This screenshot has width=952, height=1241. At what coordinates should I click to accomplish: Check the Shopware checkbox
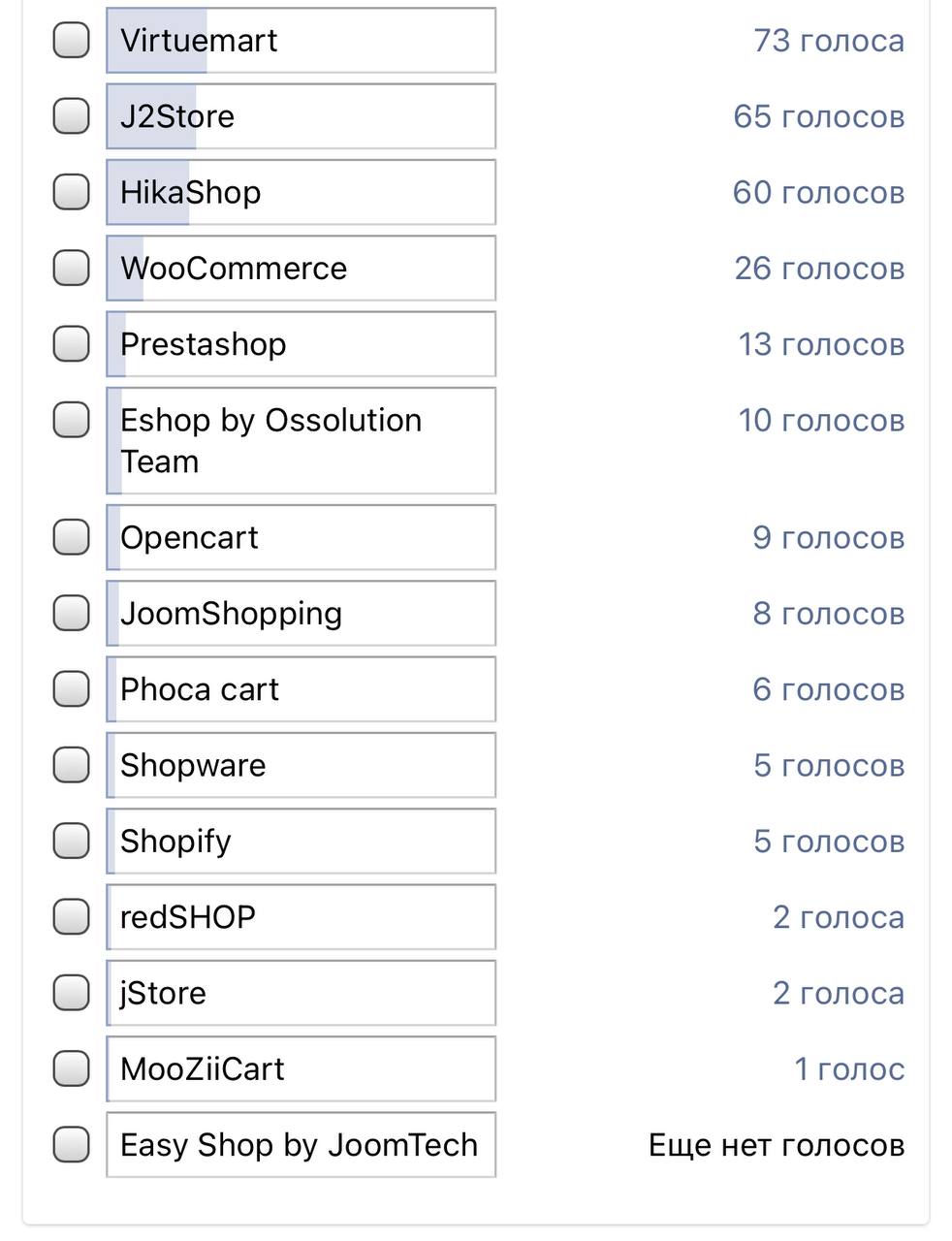pos(71,765)
